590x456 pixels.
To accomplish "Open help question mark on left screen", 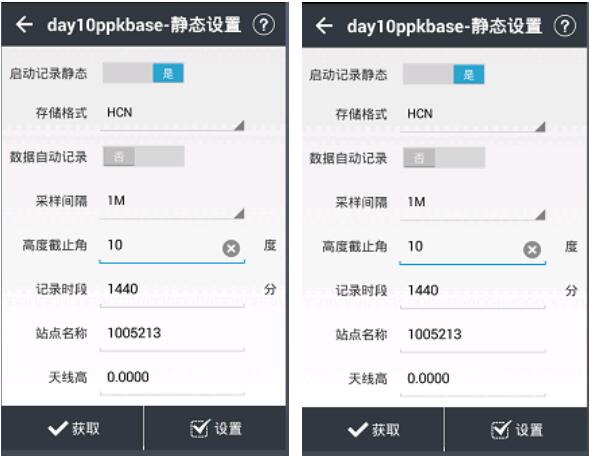I will point(263,25).
